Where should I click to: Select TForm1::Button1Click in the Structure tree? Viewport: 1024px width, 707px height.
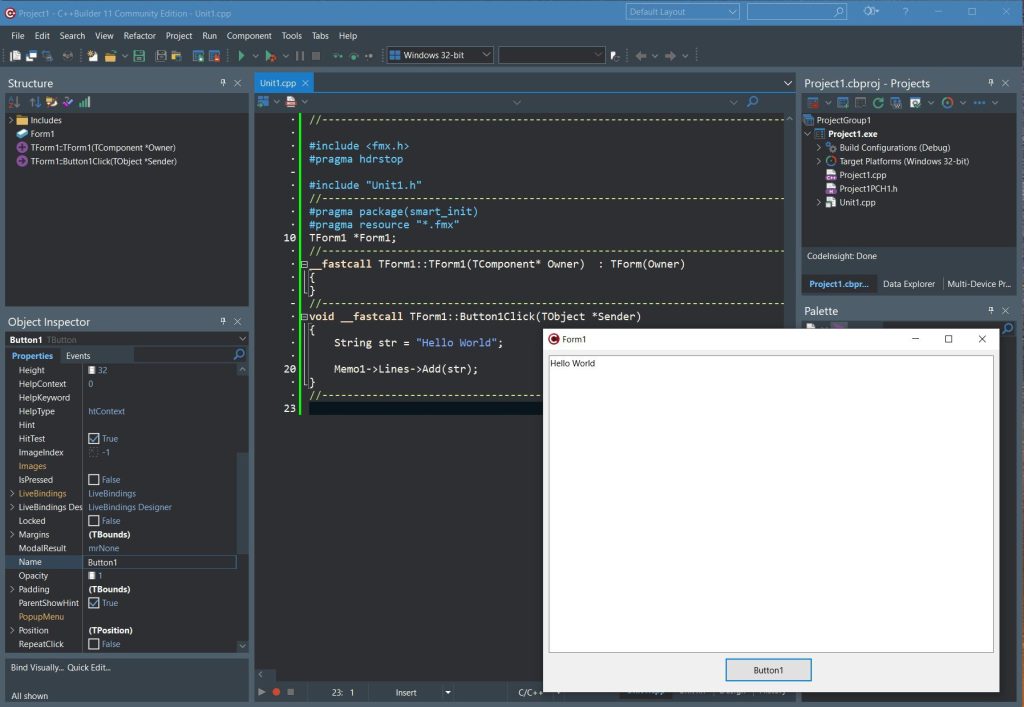(x=103, y=161)
